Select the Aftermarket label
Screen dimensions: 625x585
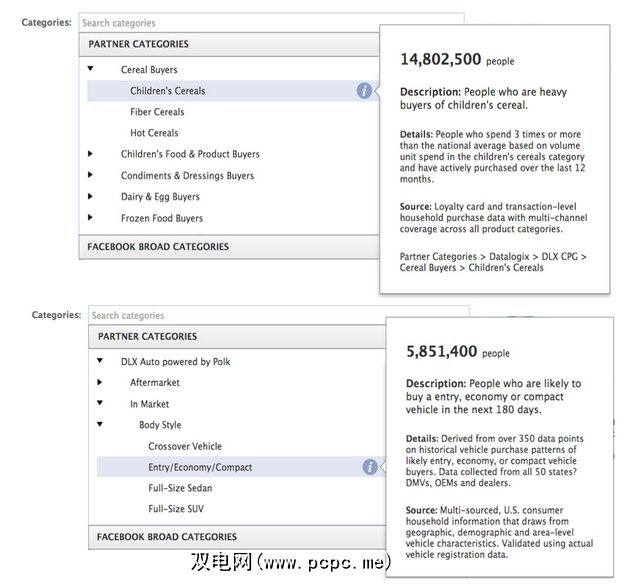click(155, 383)
